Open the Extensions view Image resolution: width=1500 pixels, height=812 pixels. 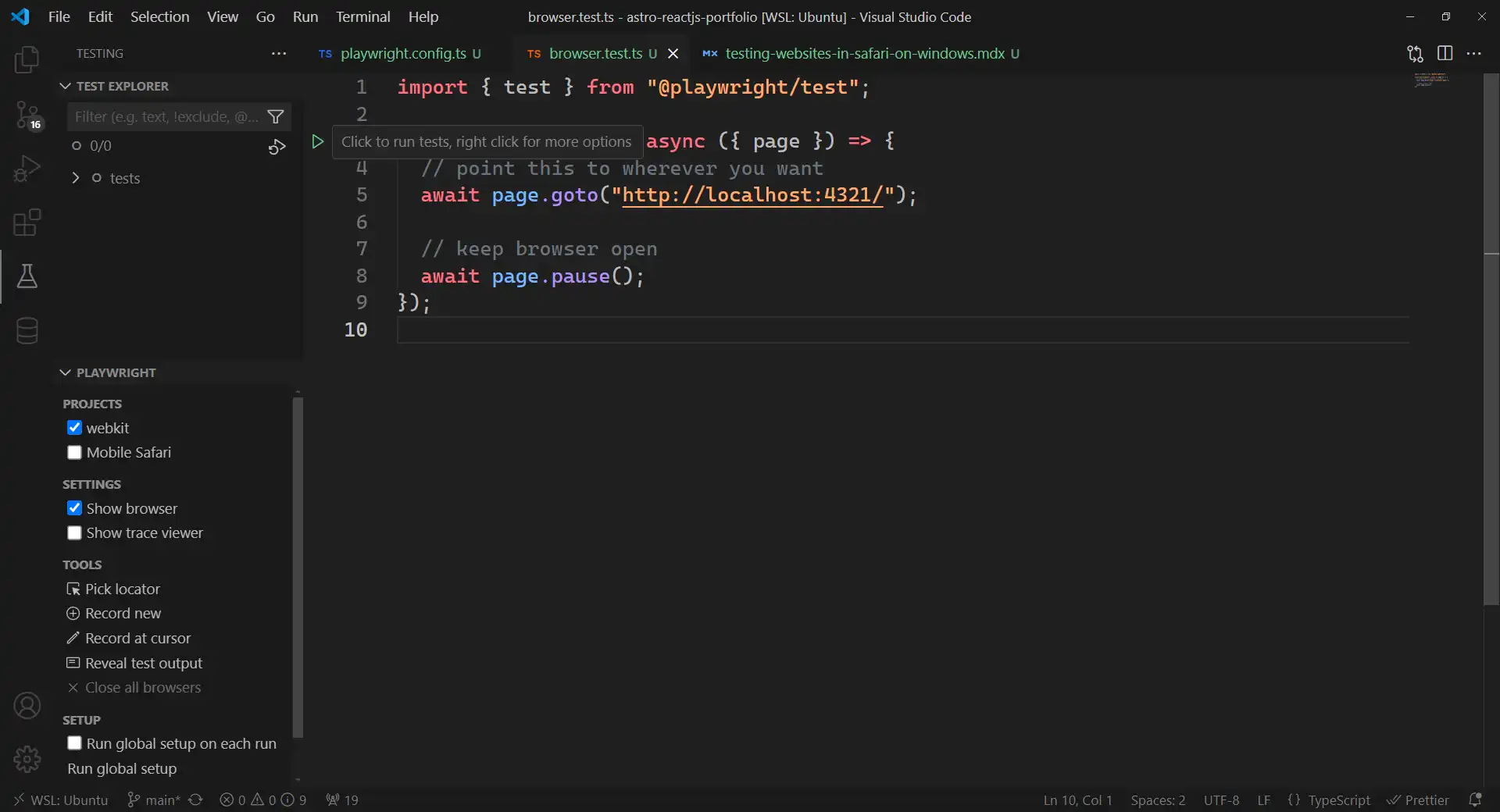coord(27,223)
